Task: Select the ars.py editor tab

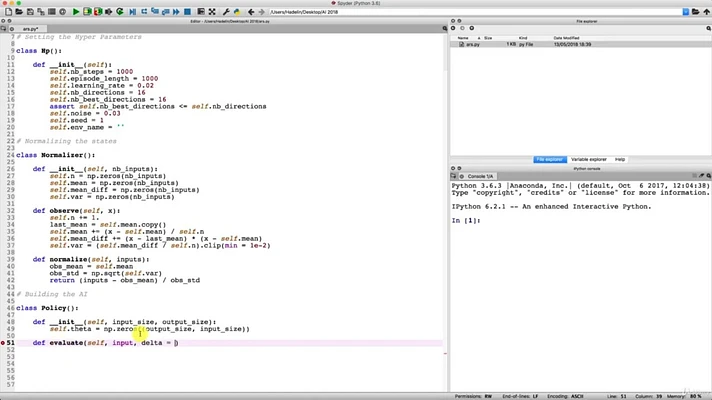Action: (30, 29)
